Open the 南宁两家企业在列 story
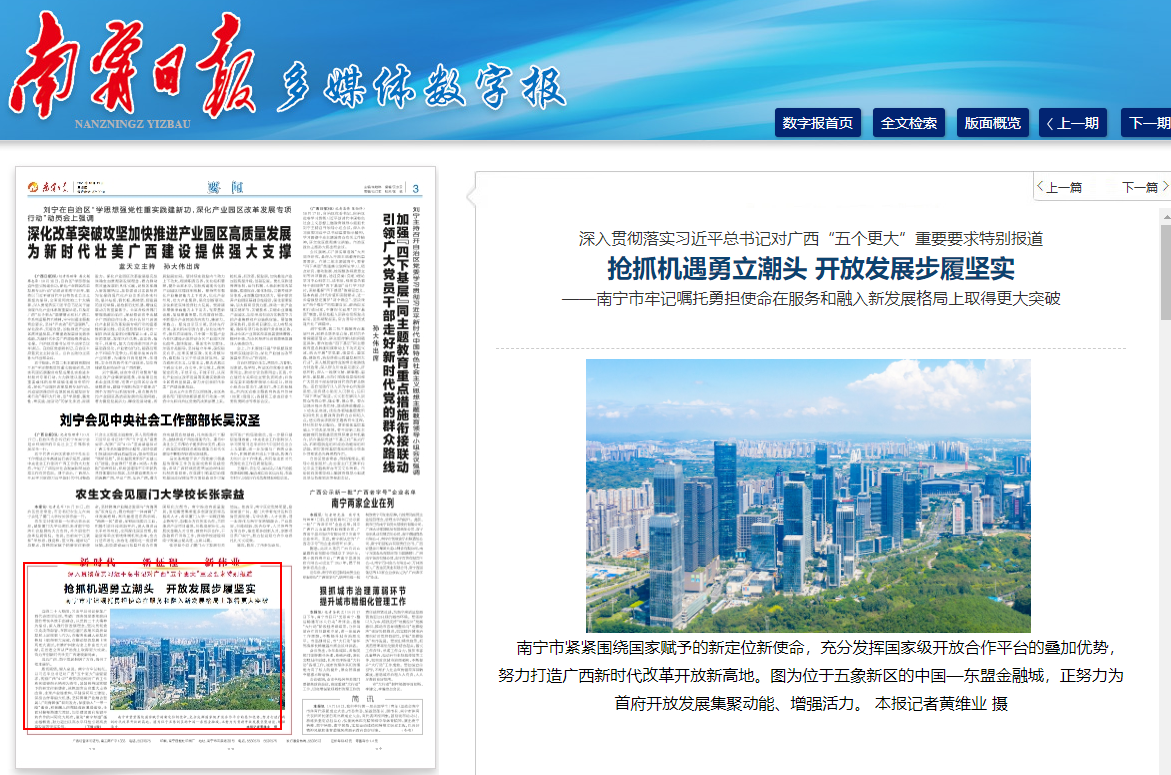Image resolution: width=1171 pixels, height=775 pixels. [x=362, y=503]
